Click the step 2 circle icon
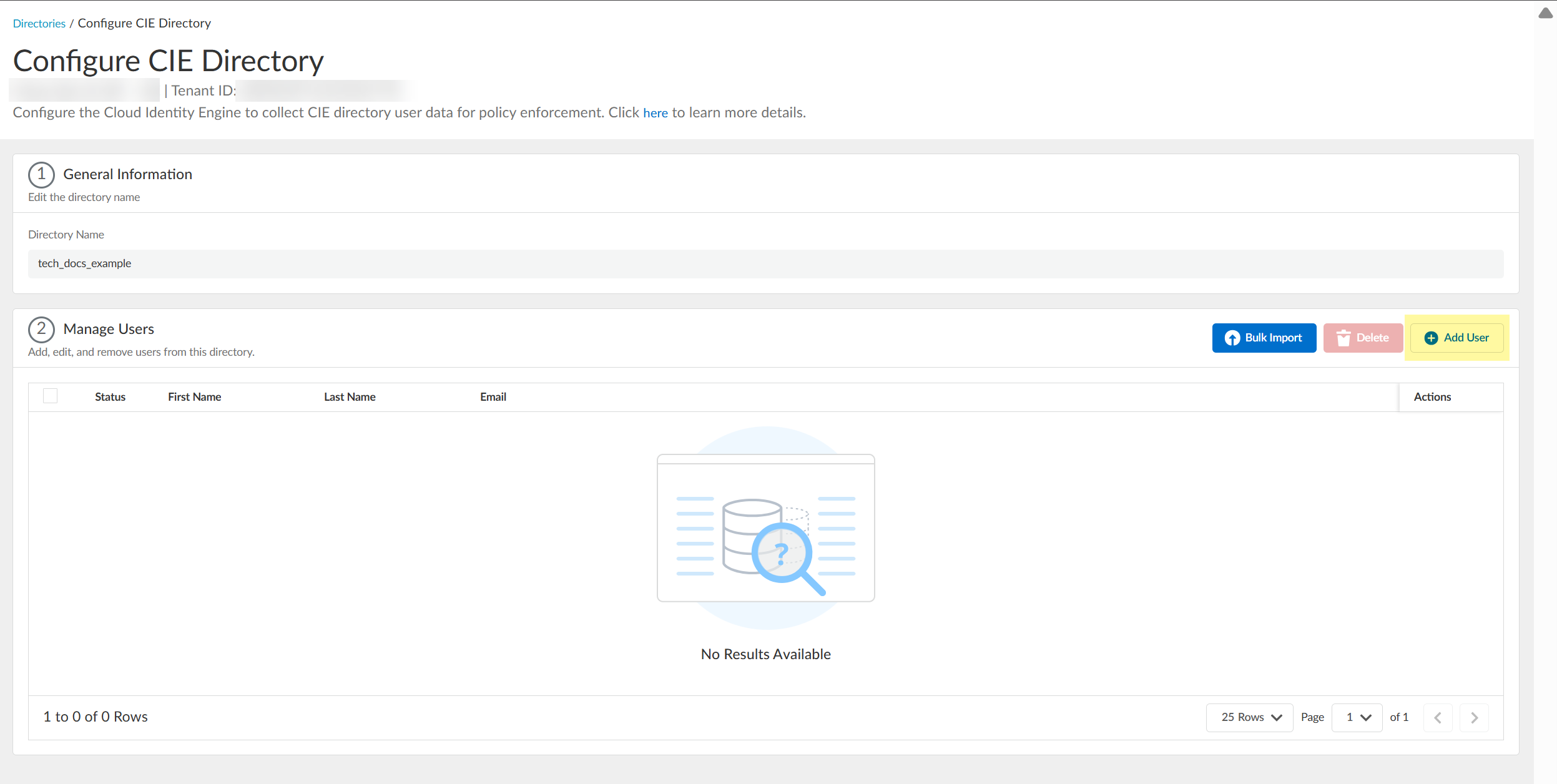 [x=41, y=329]
